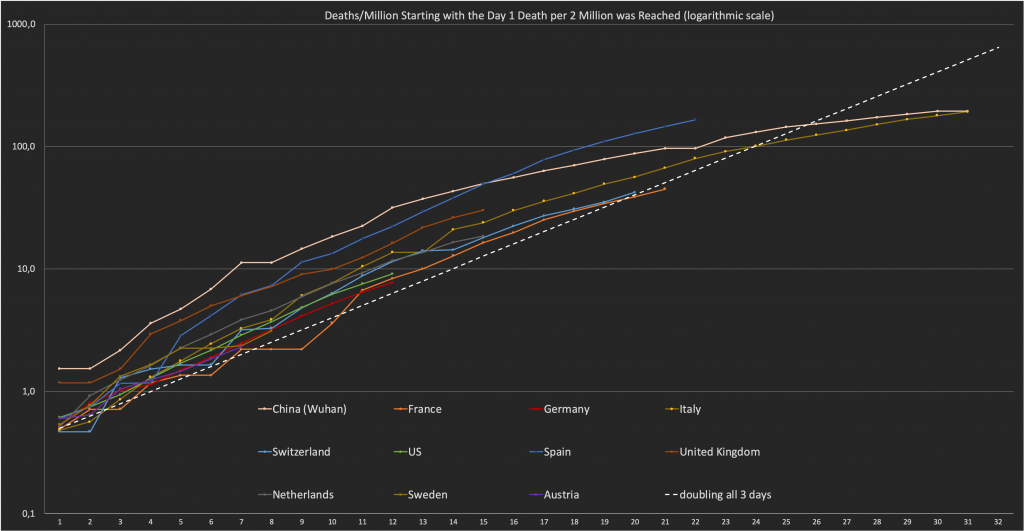The width and height of the screenshot is (1024, 531).
Task: Select the Spain legend entry text
Action: point(560,451)
